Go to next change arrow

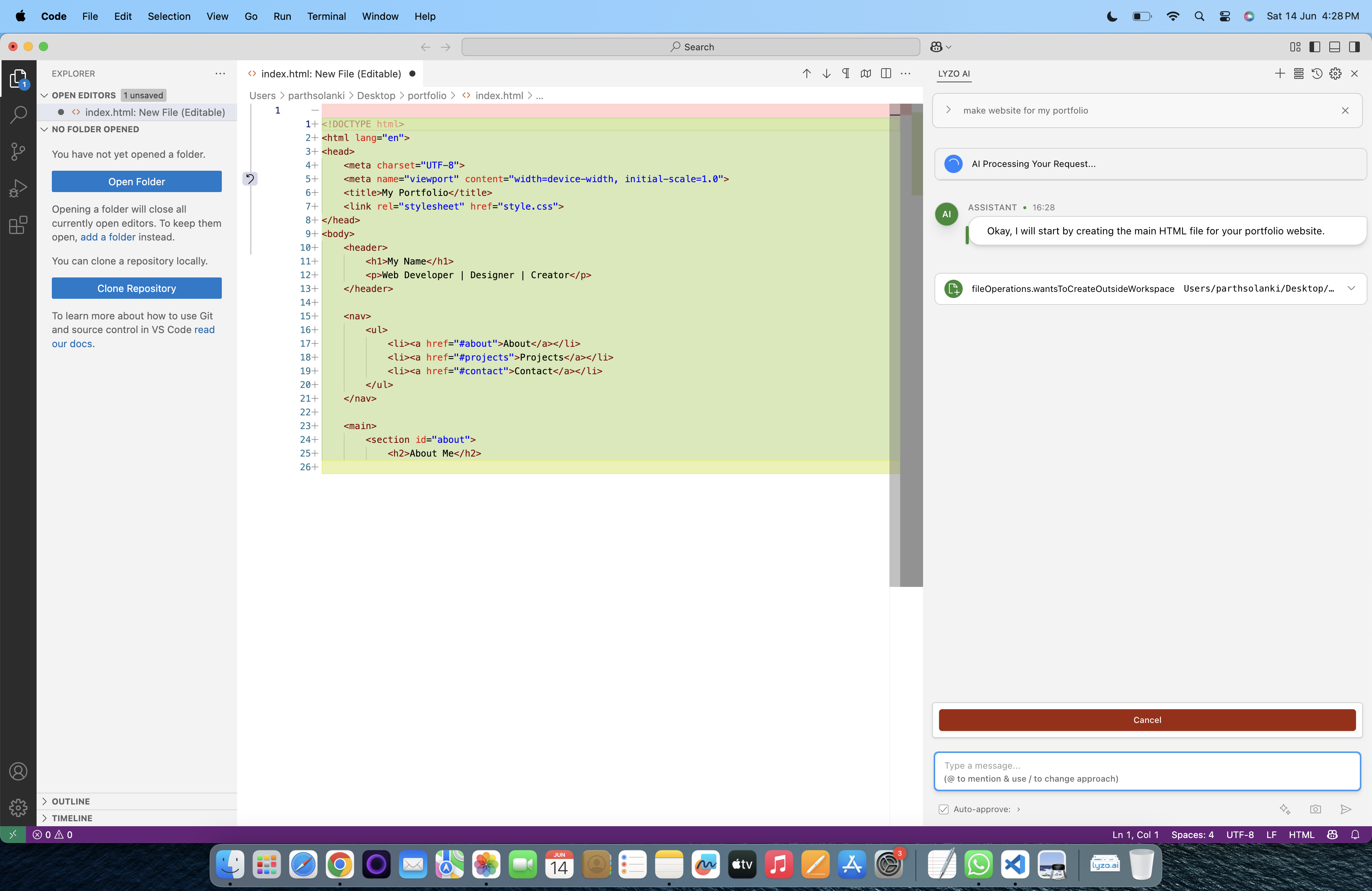pyautogui.click(x=826, y=74)
